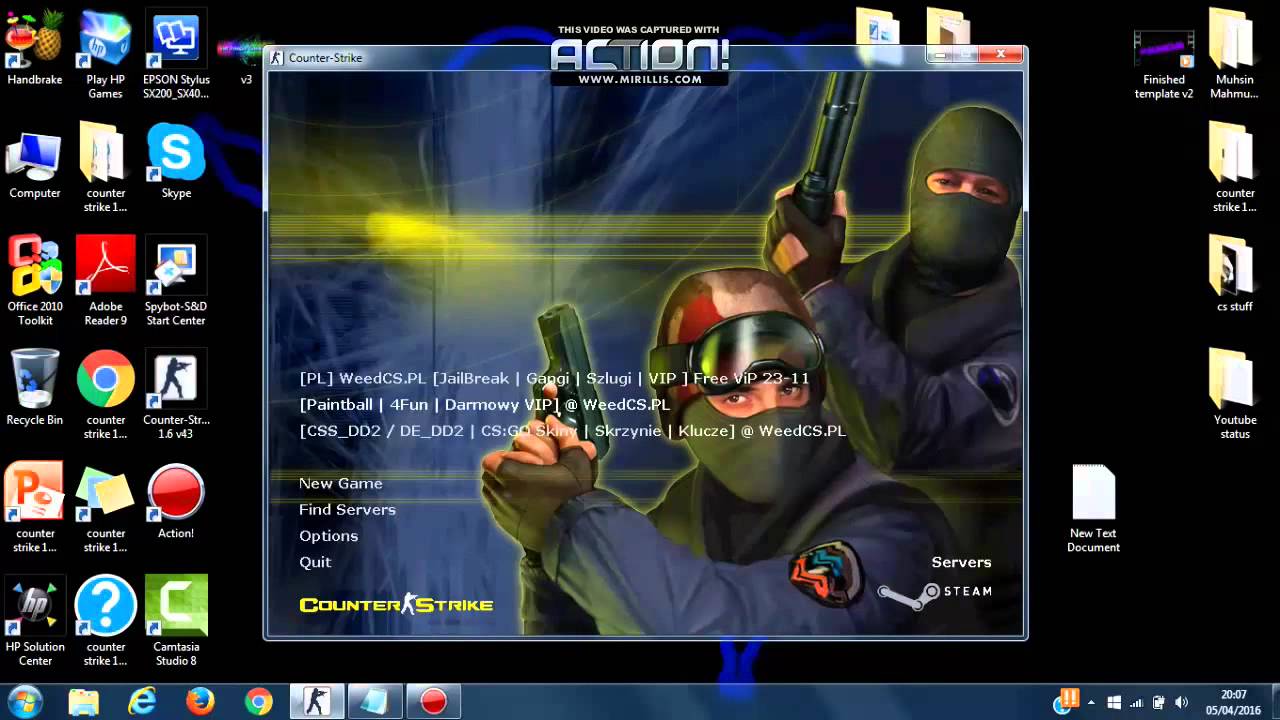
Task: Join the CSS_DD2 / DE_DD2 server
Action: coord(573,430)
